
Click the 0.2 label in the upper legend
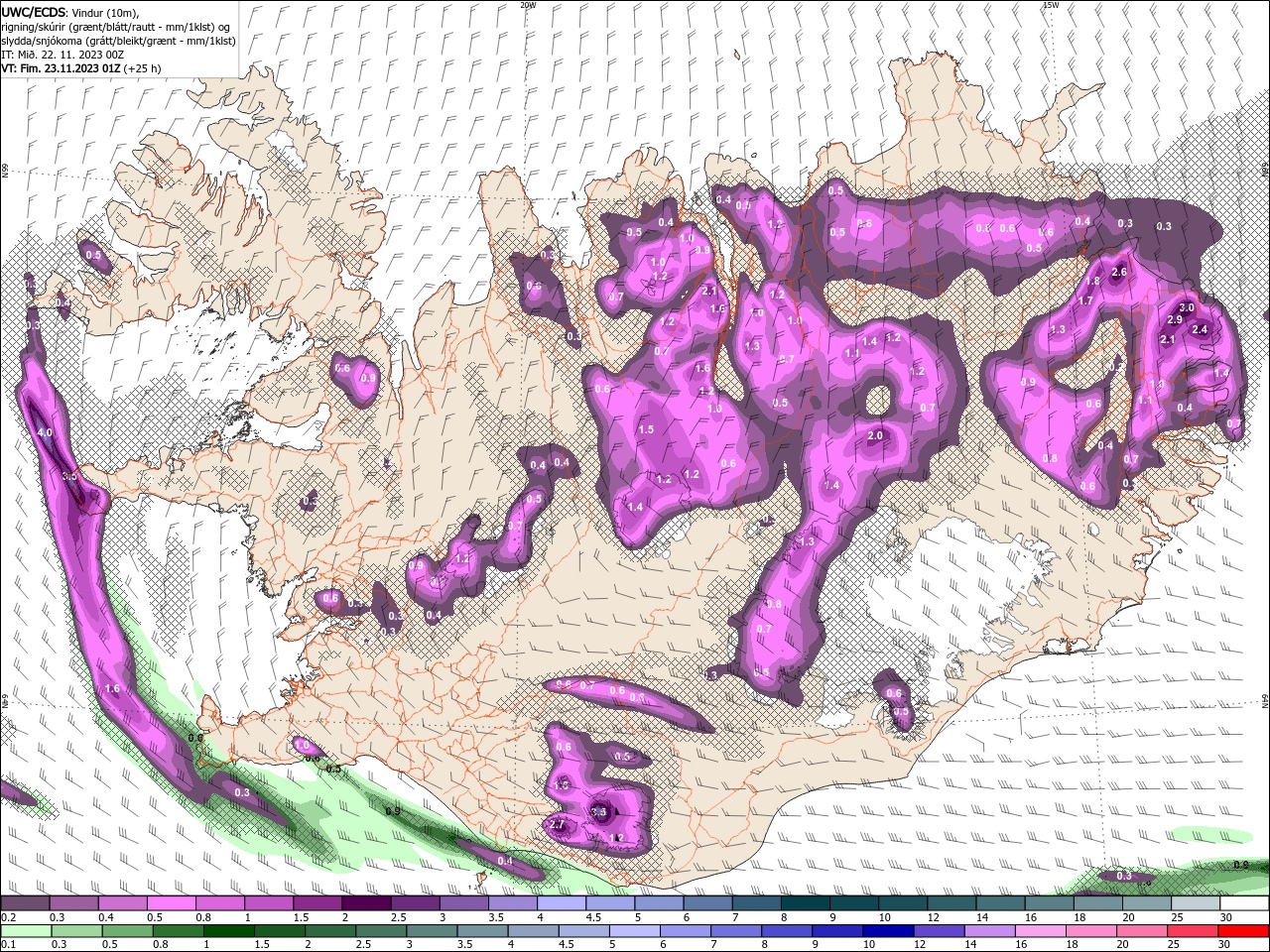coord(8,917)
